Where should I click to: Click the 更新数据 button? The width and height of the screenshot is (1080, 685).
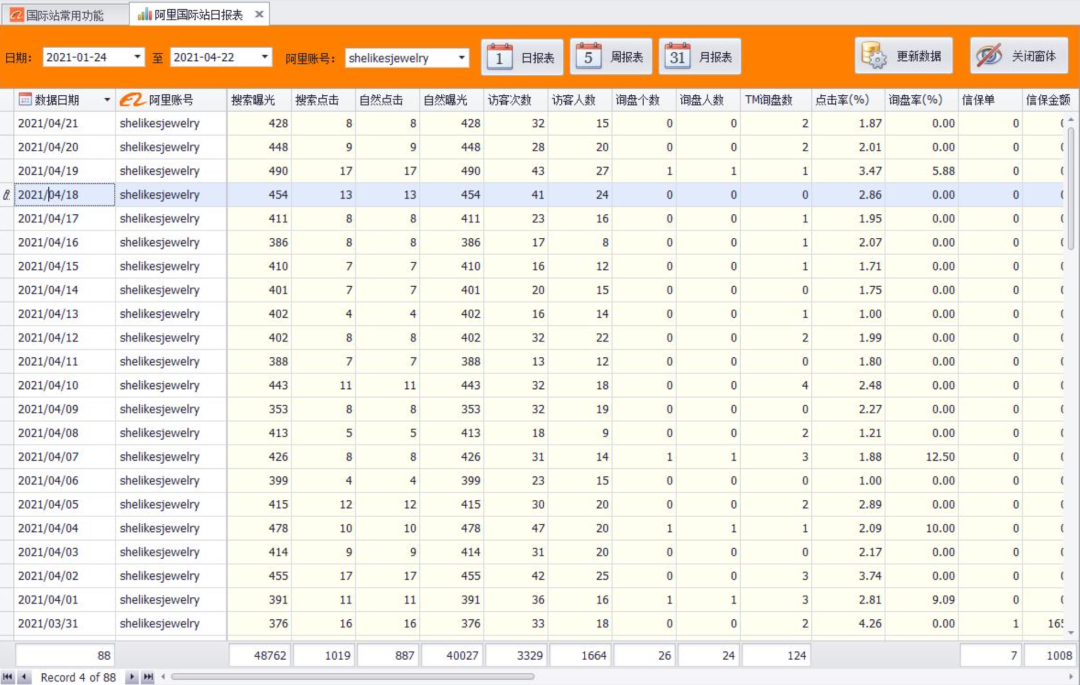pyautogui.click(x=904, y=56)
